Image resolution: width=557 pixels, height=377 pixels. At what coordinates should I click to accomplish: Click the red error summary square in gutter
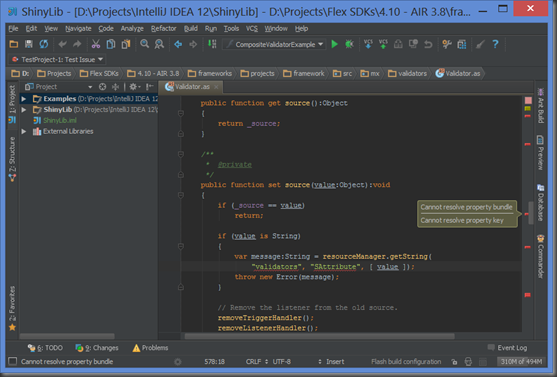pyautogui.click(x=528, y=100)
